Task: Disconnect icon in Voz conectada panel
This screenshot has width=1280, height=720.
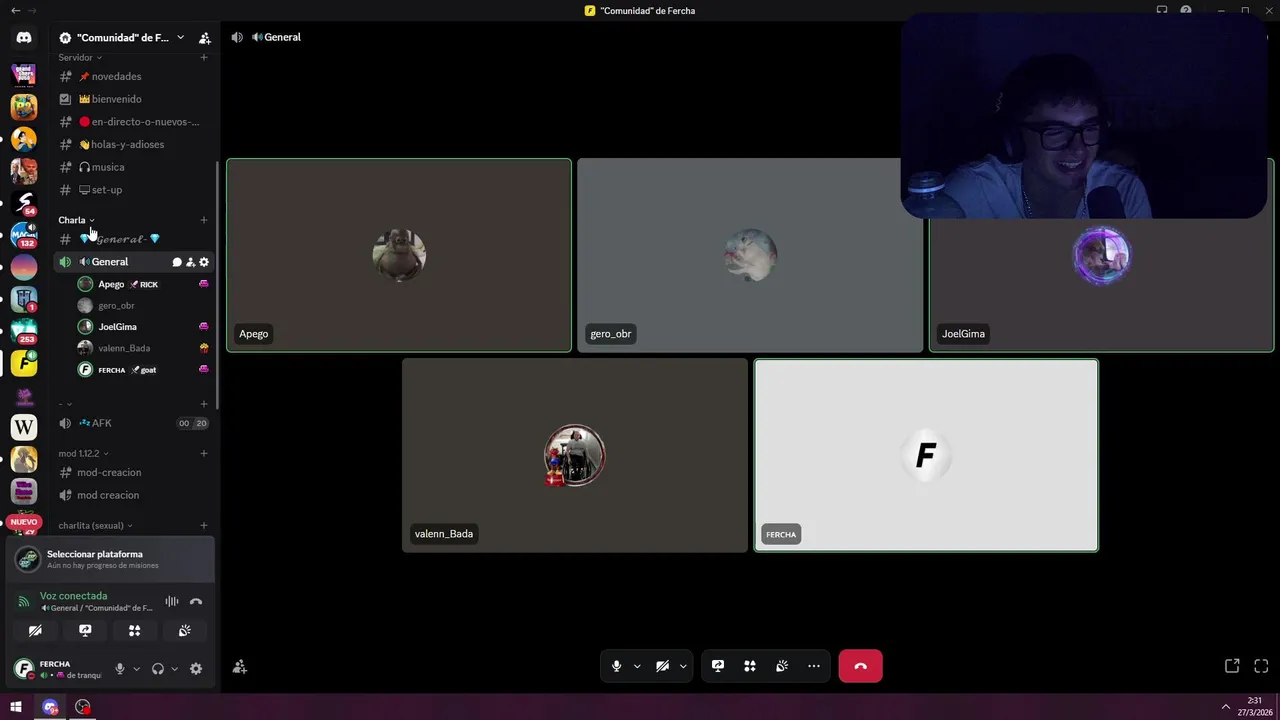Action: 196,601
